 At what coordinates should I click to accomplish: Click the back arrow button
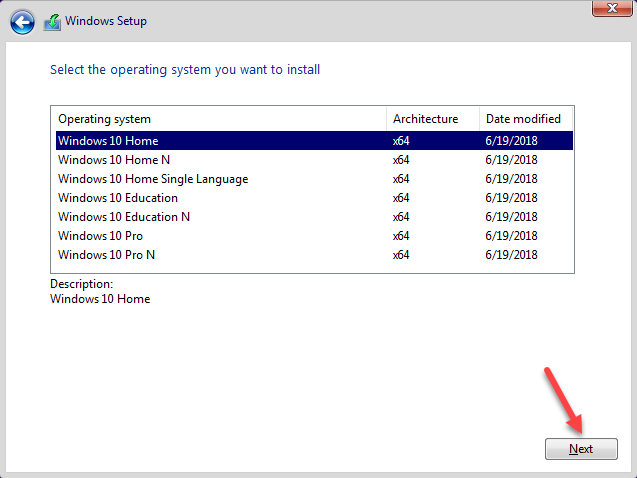tap(23, 21)
